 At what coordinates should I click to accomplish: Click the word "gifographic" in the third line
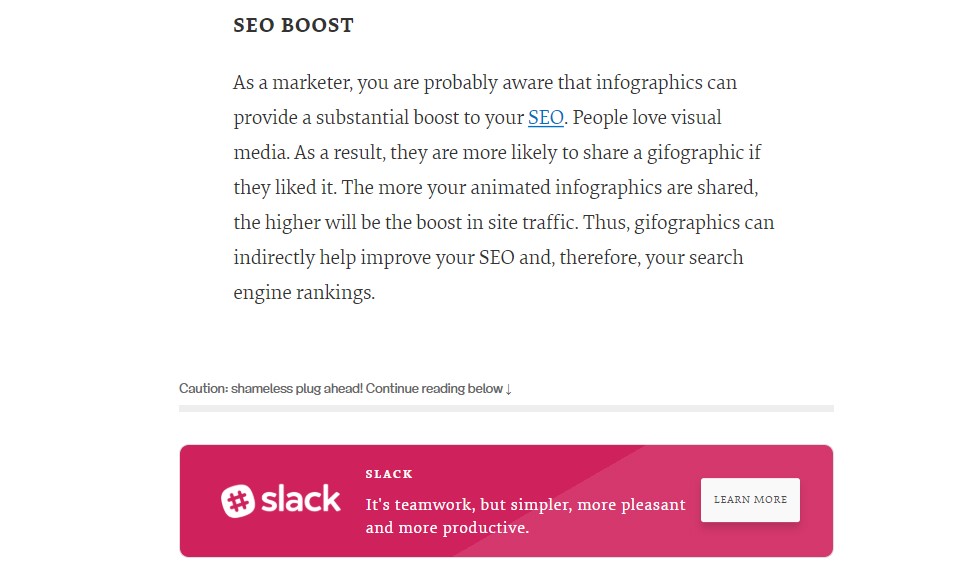click(x=695, y=153)
